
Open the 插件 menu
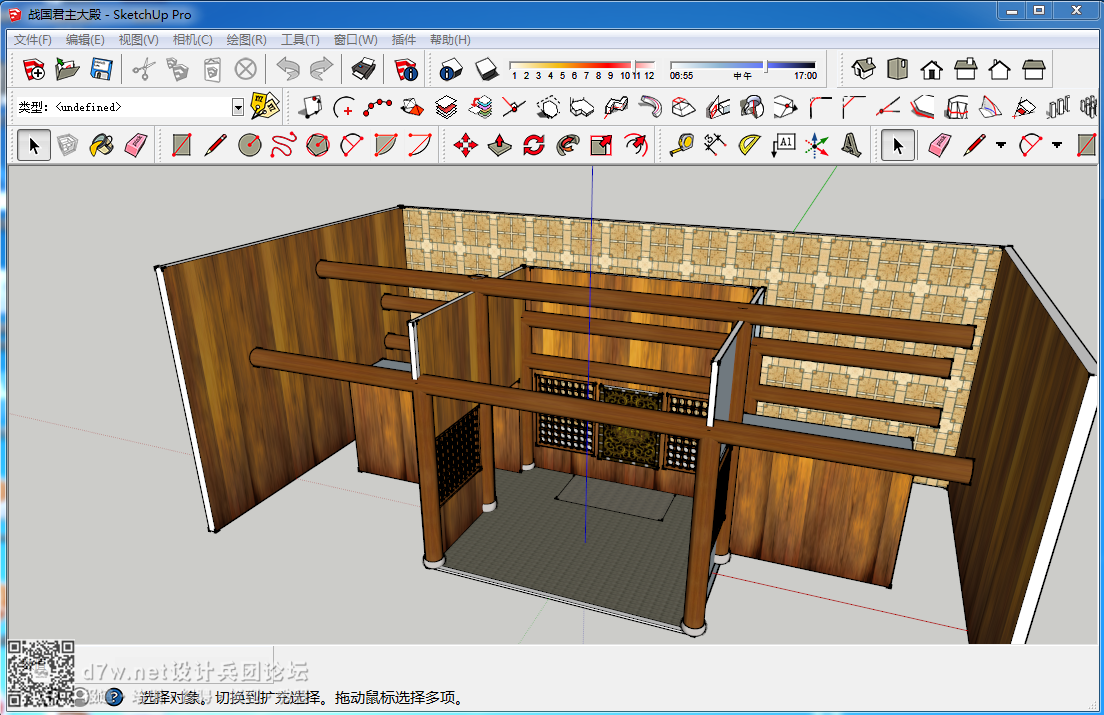(x=403, y=39)
